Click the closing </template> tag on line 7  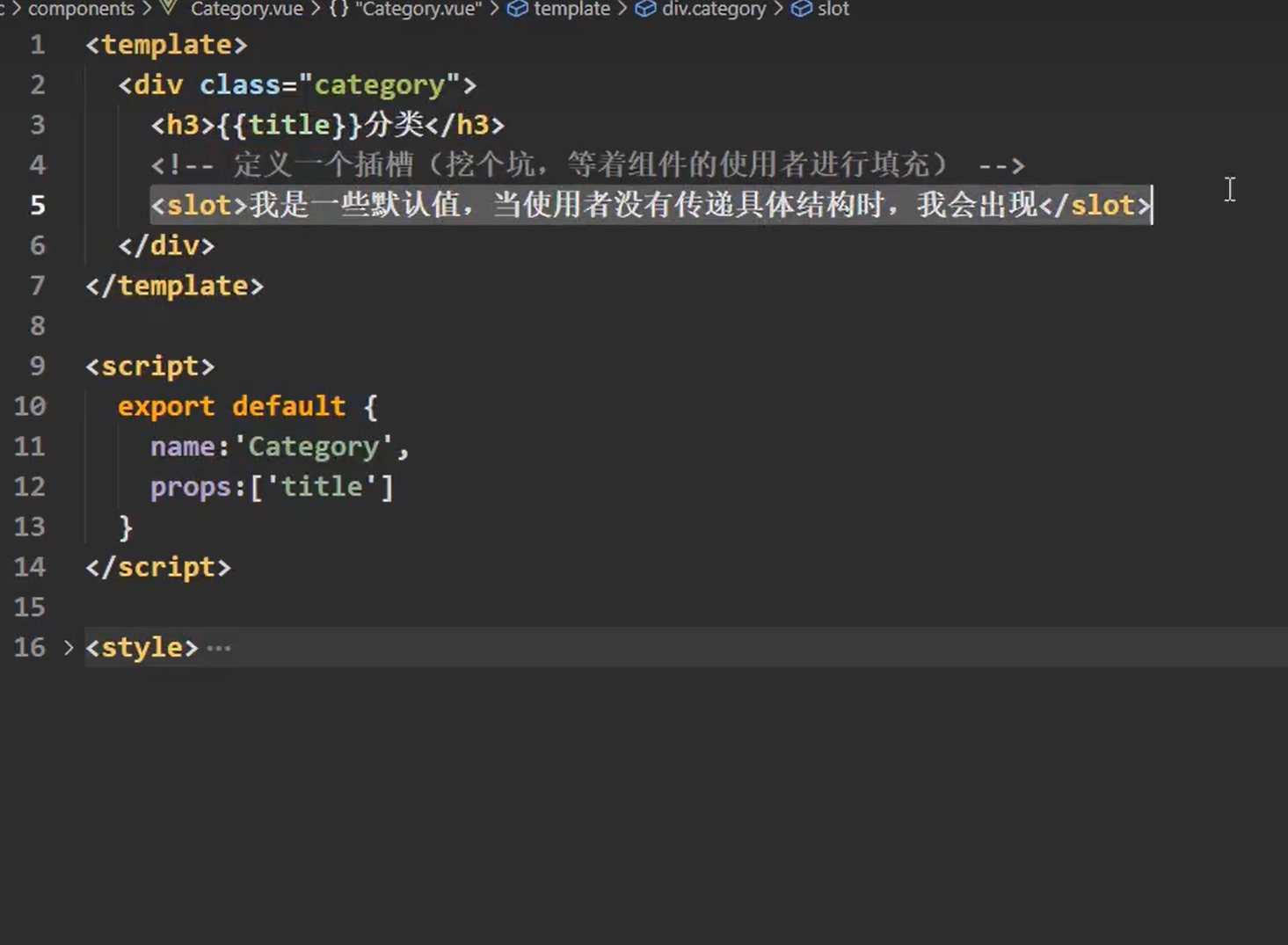[174, 286]
